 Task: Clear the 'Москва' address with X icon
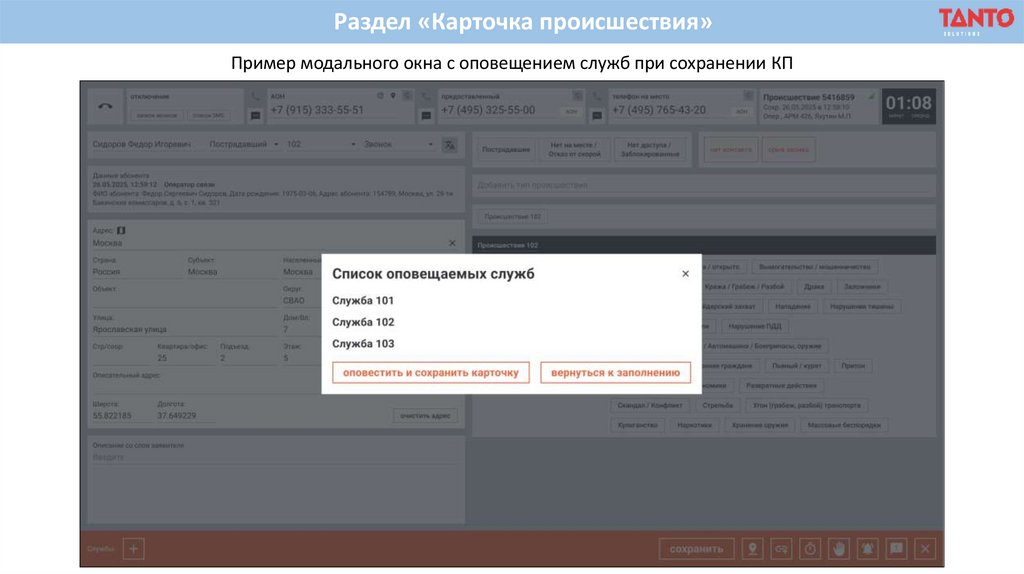pos(452,243)
